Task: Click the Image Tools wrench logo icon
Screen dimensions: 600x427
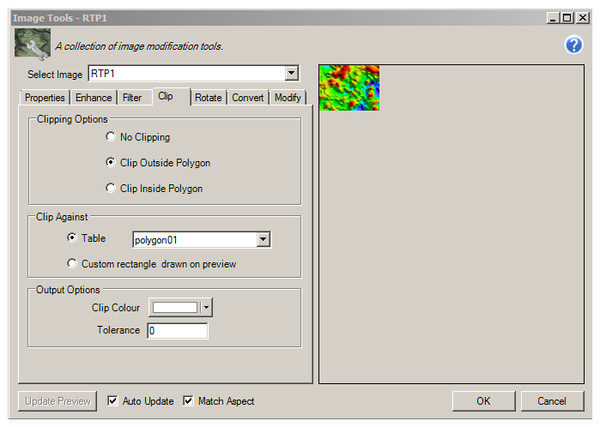Action: point(33,44)
